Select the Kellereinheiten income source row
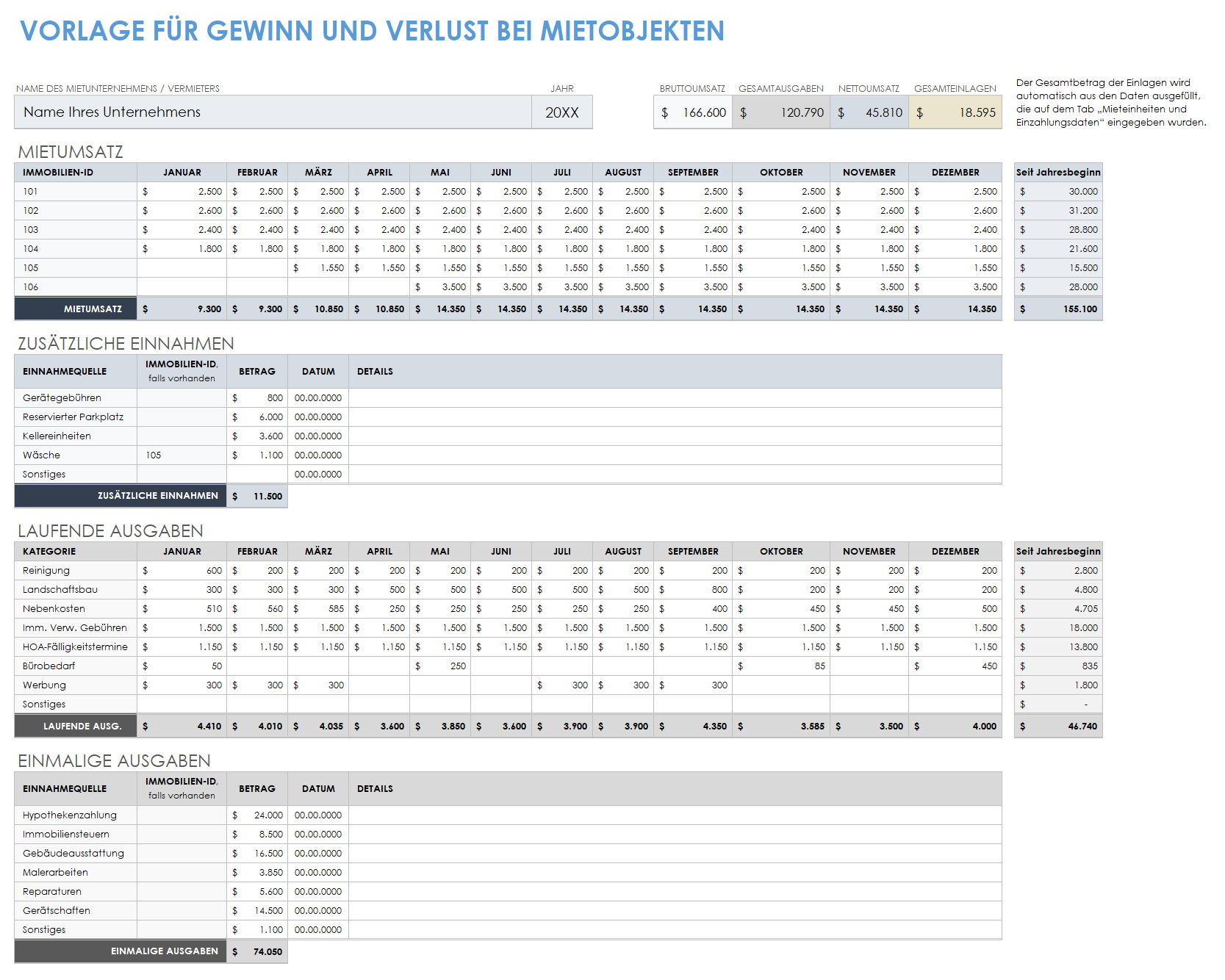Screen dimensions: 1225x980 (x=76, y=436)
